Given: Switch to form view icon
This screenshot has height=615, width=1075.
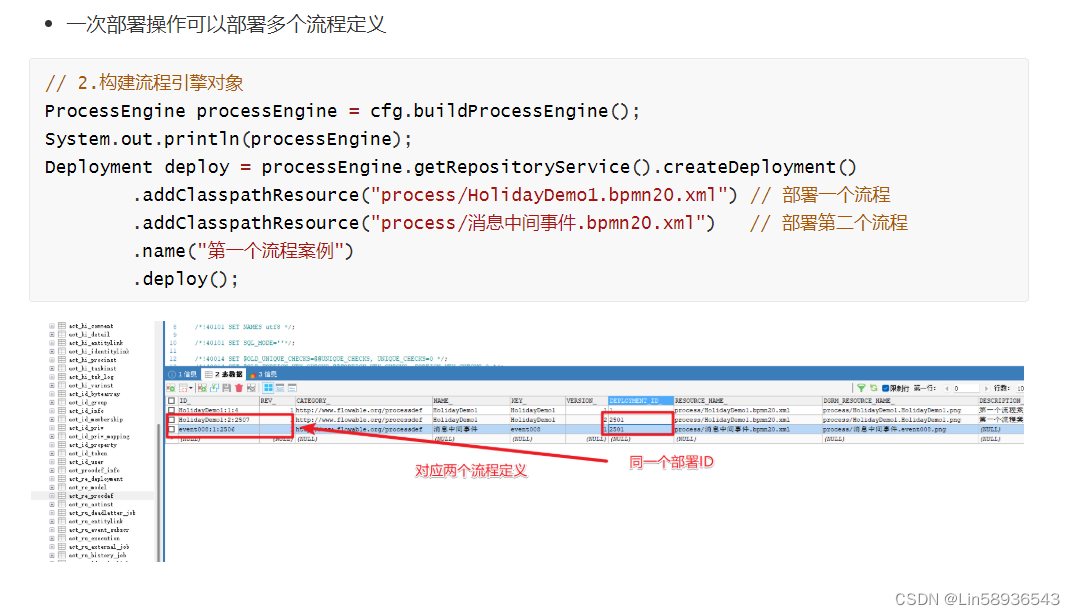Looking at the screenshot, I should pyautogui.click(x=280, y=388).
